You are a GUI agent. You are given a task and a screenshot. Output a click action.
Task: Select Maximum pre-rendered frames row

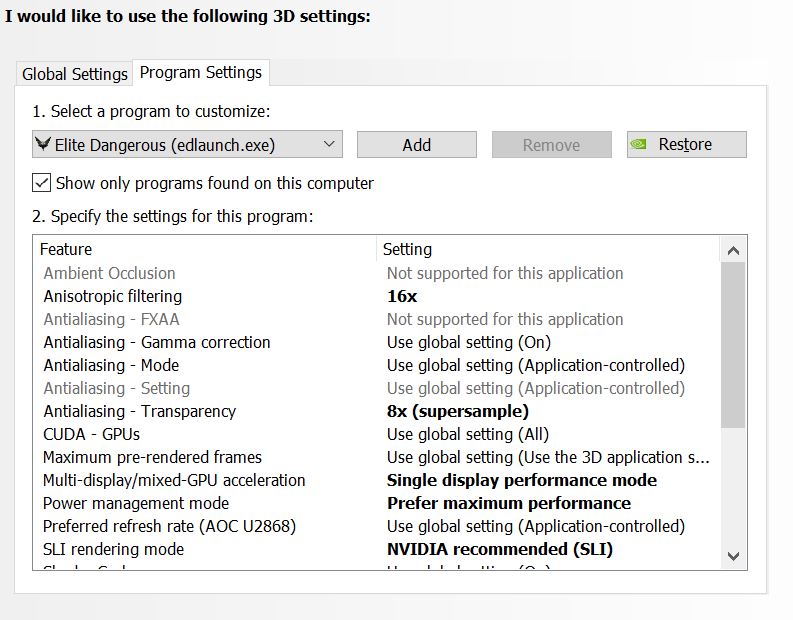tap(152, 457)
